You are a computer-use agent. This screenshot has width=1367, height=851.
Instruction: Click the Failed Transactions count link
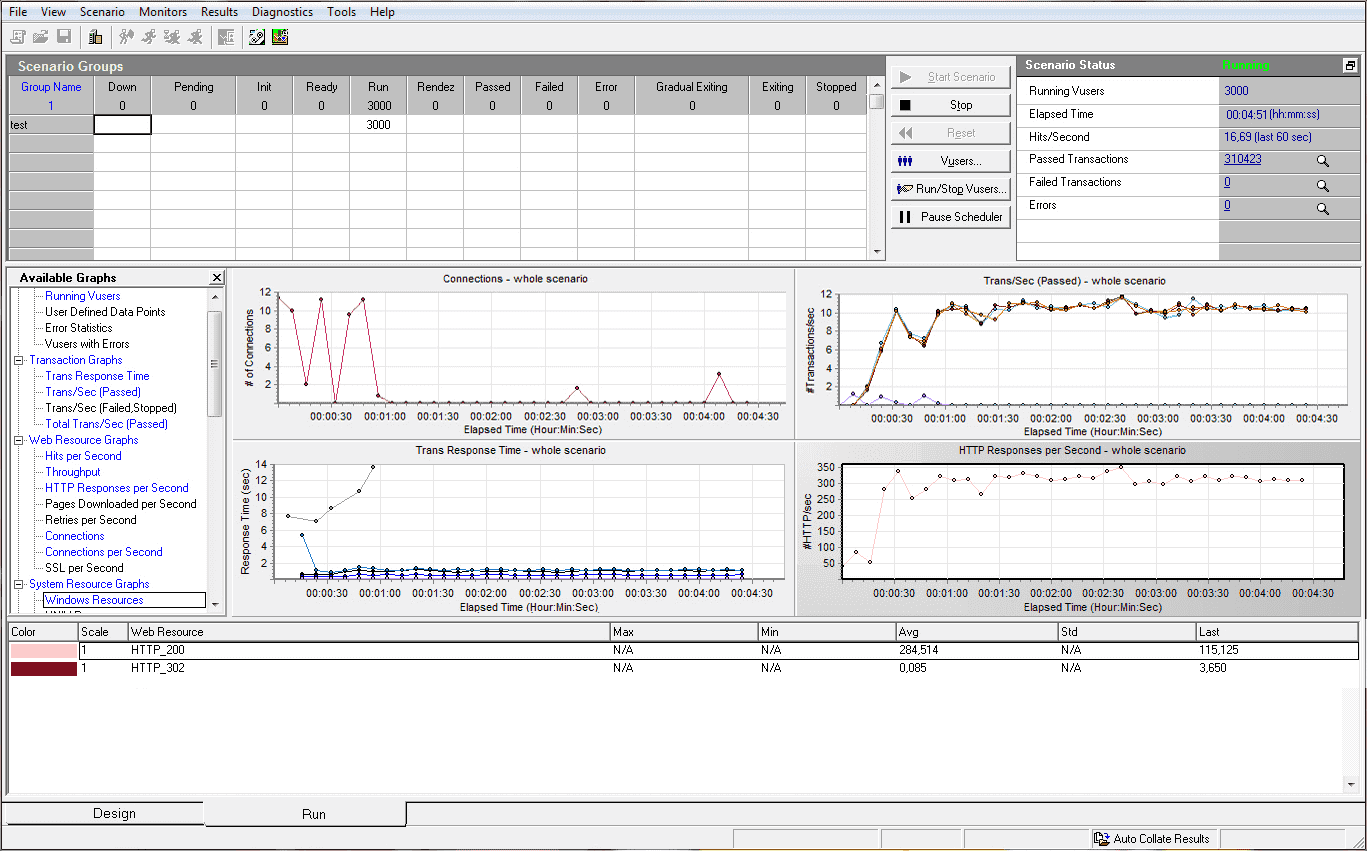tap(1227, 183)
